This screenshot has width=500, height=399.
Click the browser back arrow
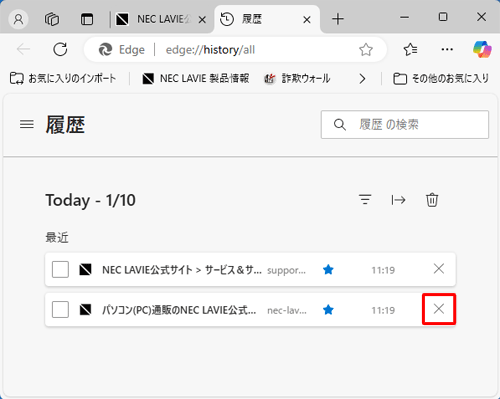23,49
